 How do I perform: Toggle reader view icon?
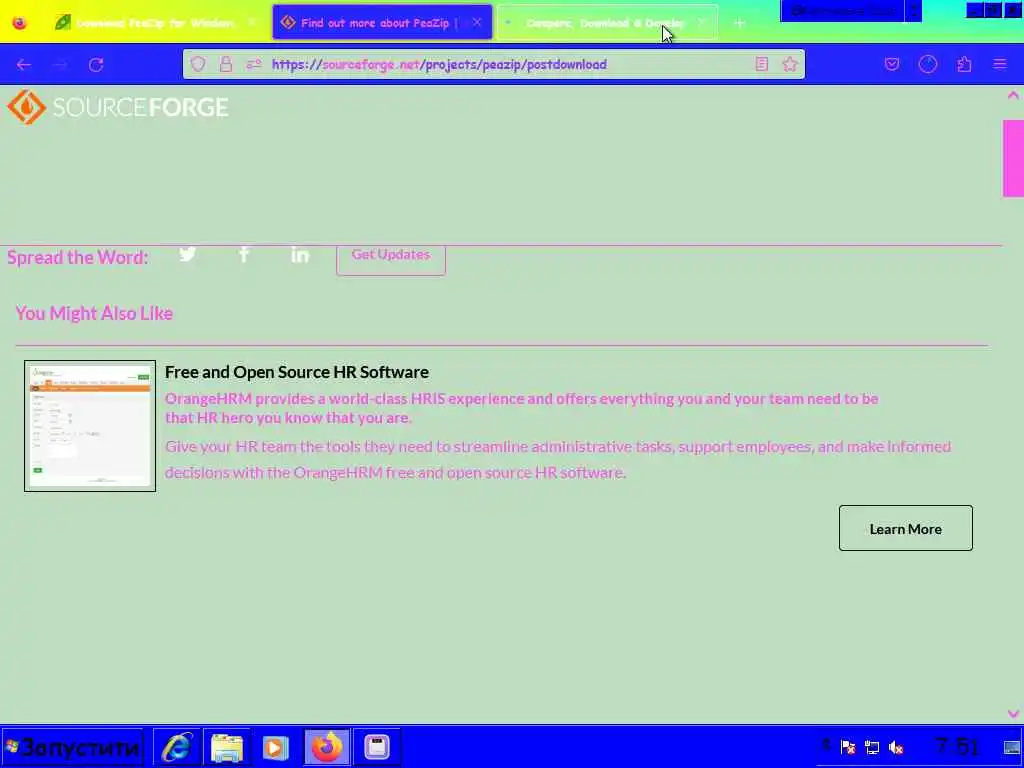[761, 64]
